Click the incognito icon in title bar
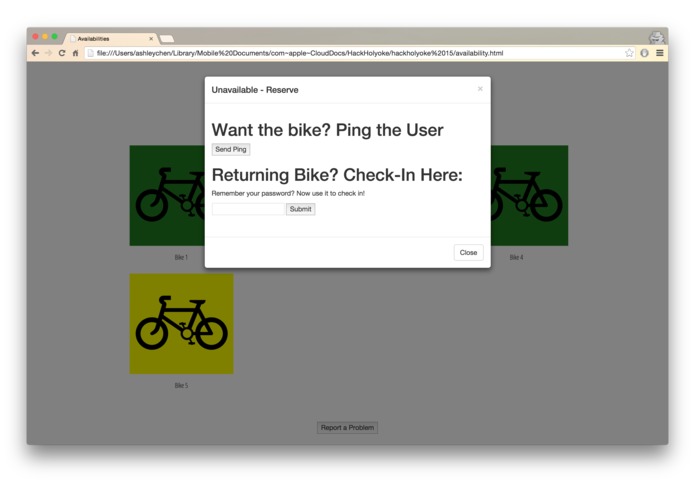This screenshot has height=494, width=695. click(x=656, y=37)
